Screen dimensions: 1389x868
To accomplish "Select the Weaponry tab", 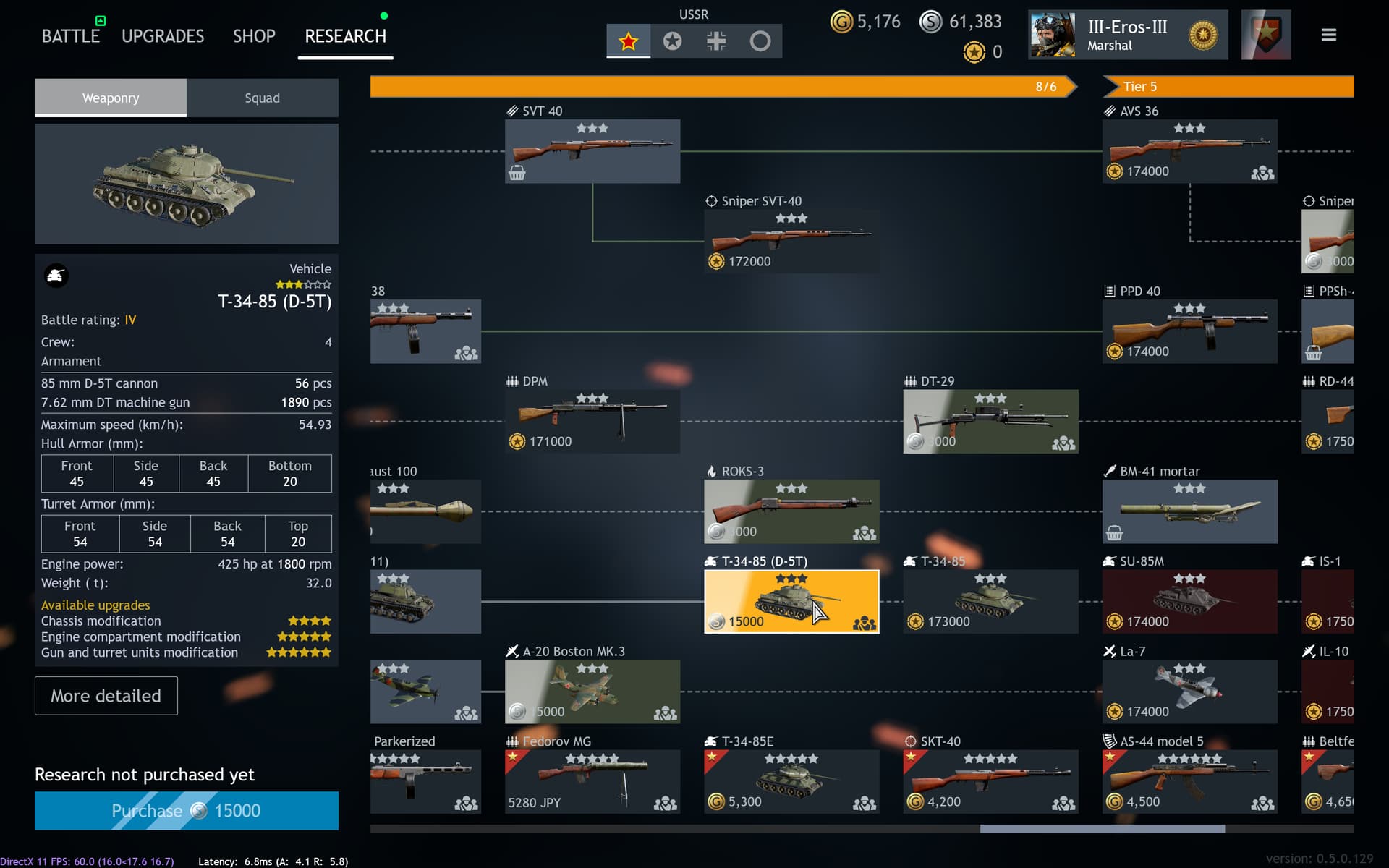I will click(x=110, y=98).
